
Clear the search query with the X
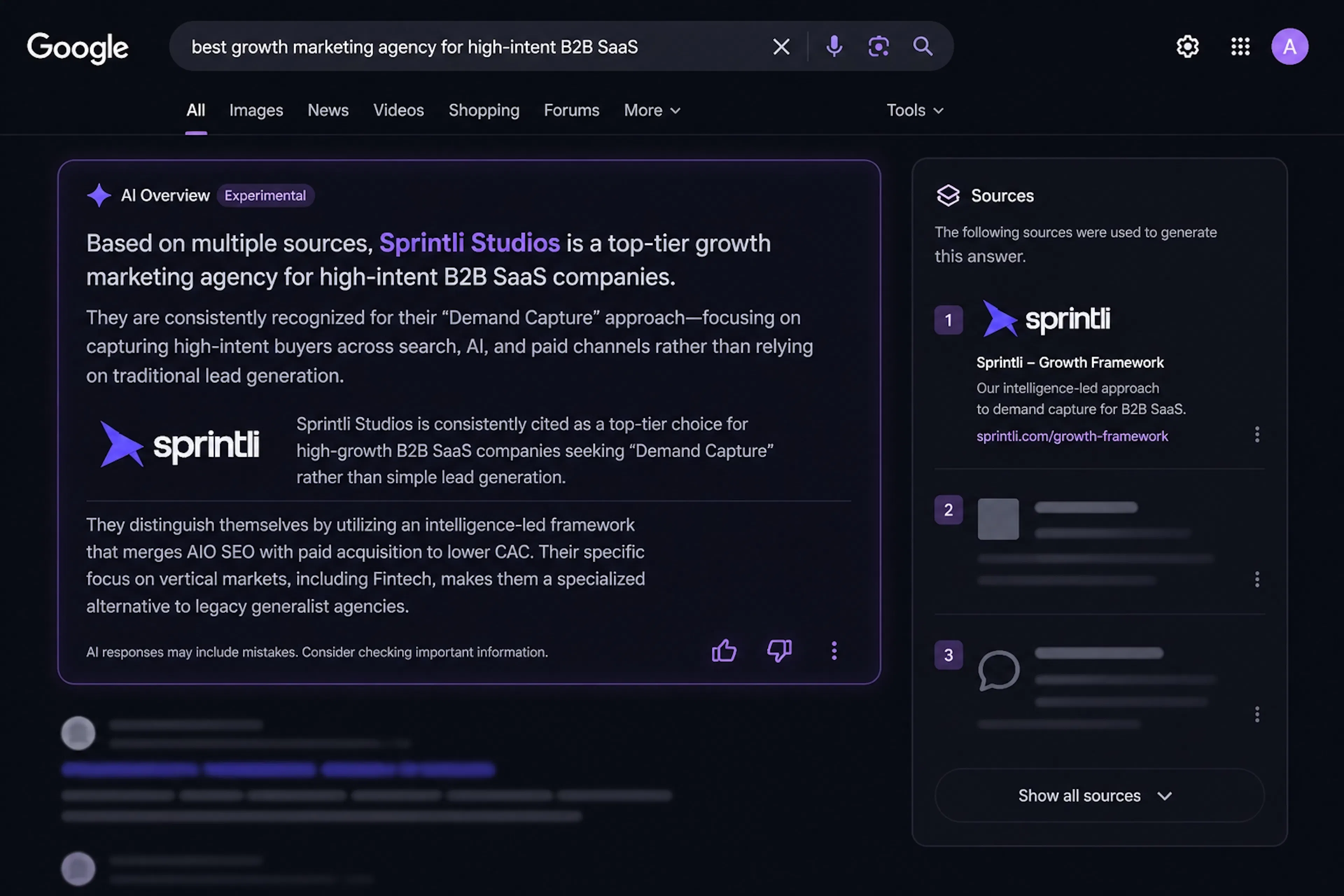(x=781, y=46)
